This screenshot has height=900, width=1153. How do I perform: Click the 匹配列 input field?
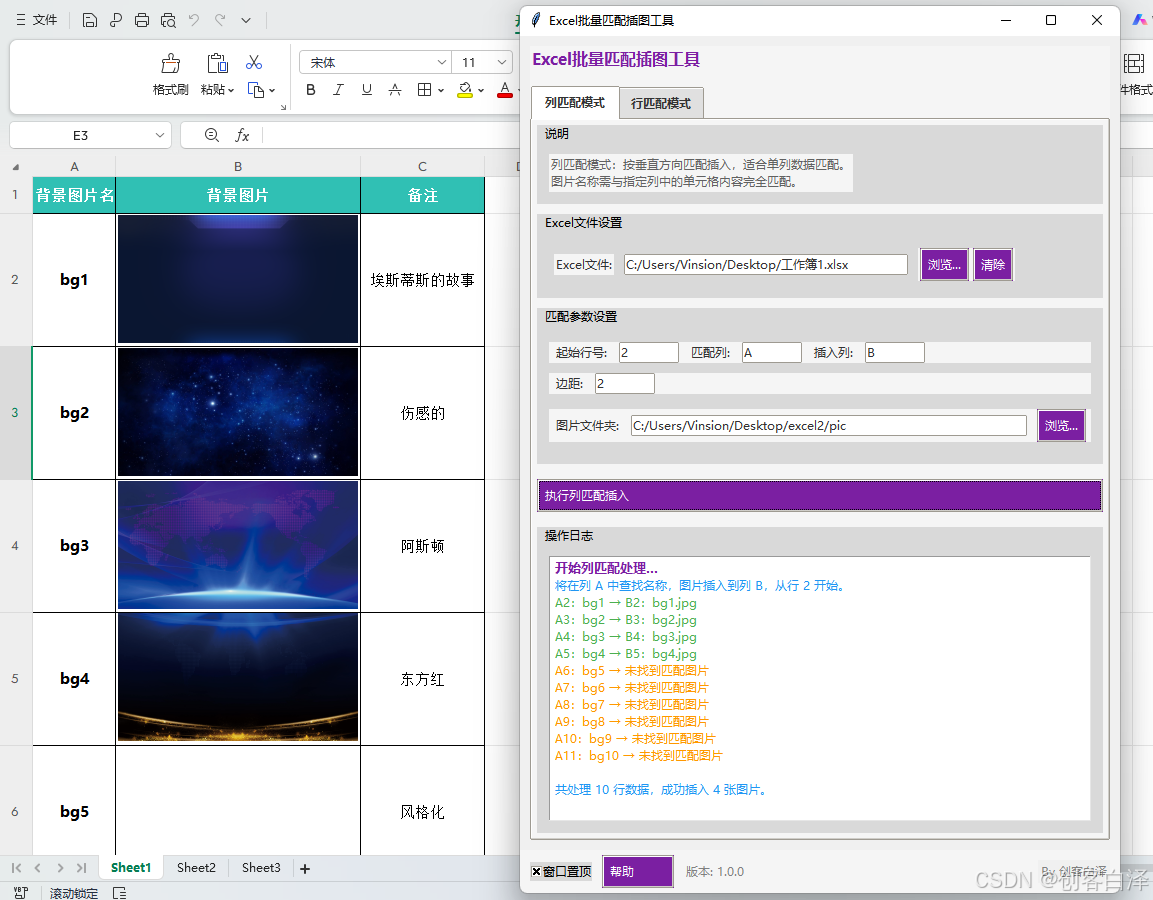pos(771,353)
